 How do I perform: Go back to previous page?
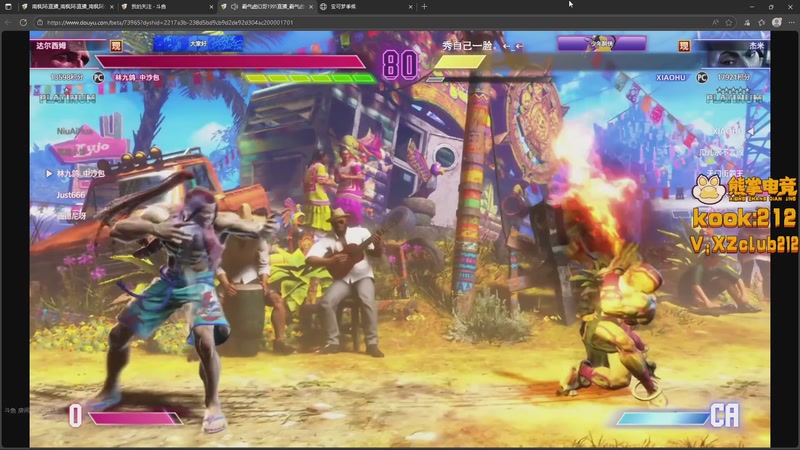(x=8, y=22)
